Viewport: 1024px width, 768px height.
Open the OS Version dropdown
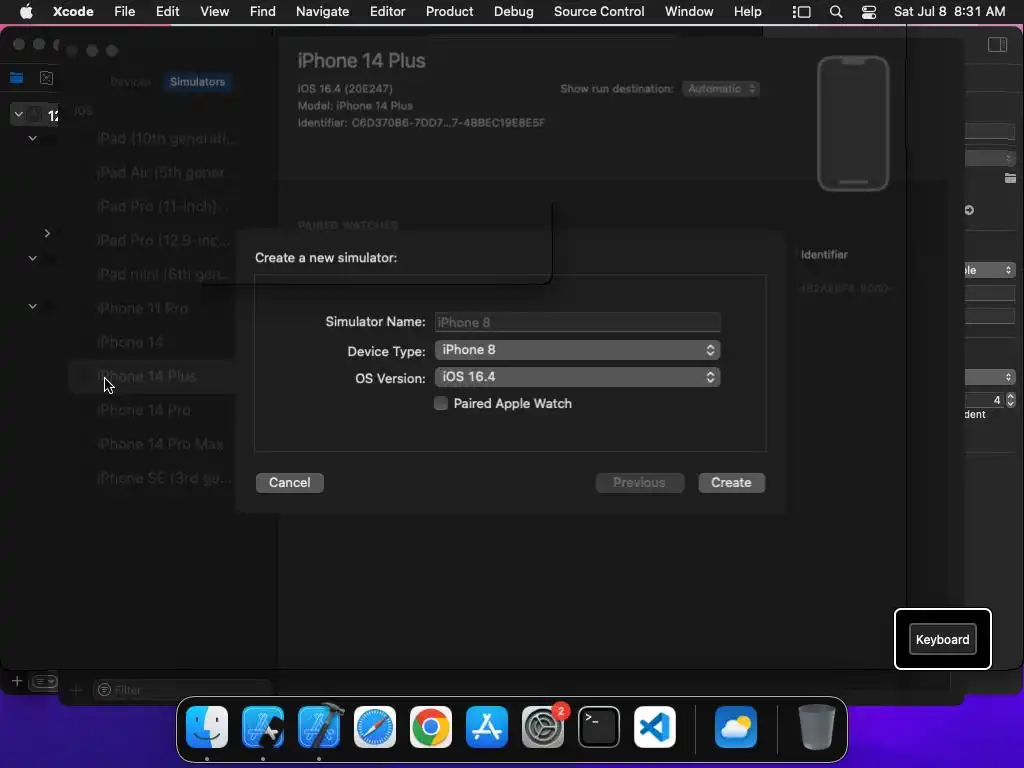pyautogui.click(x=577, y=377)
